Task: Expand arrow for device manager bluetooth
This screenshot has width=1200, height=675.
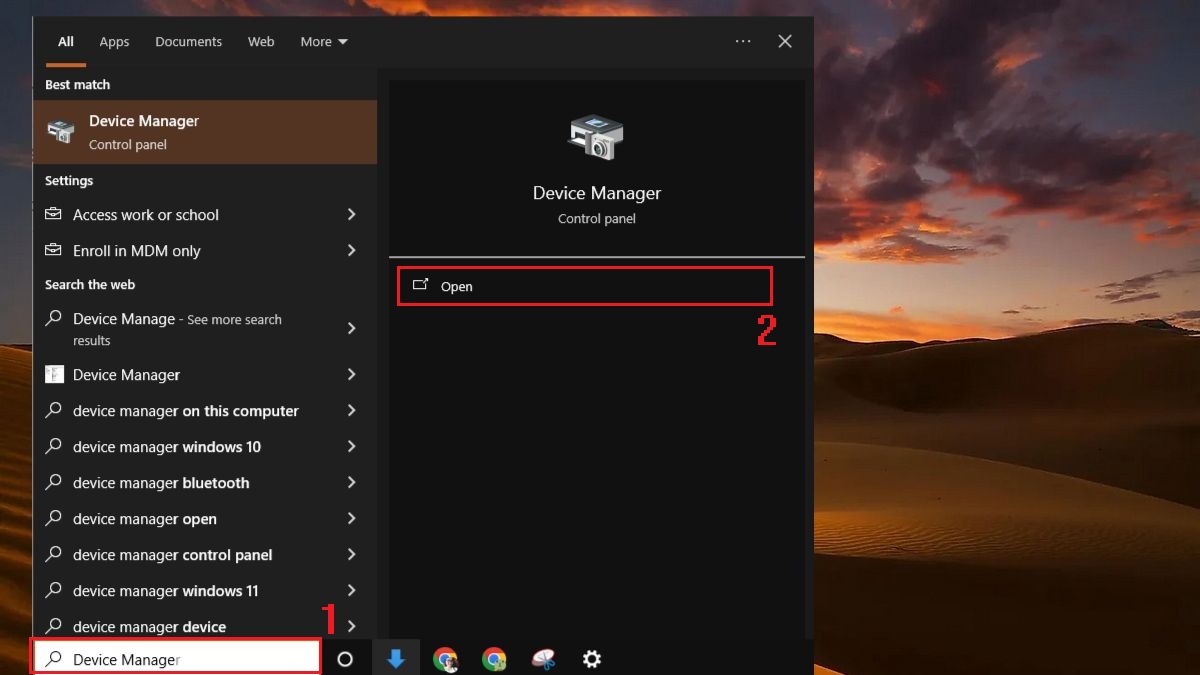Action: 351,483
